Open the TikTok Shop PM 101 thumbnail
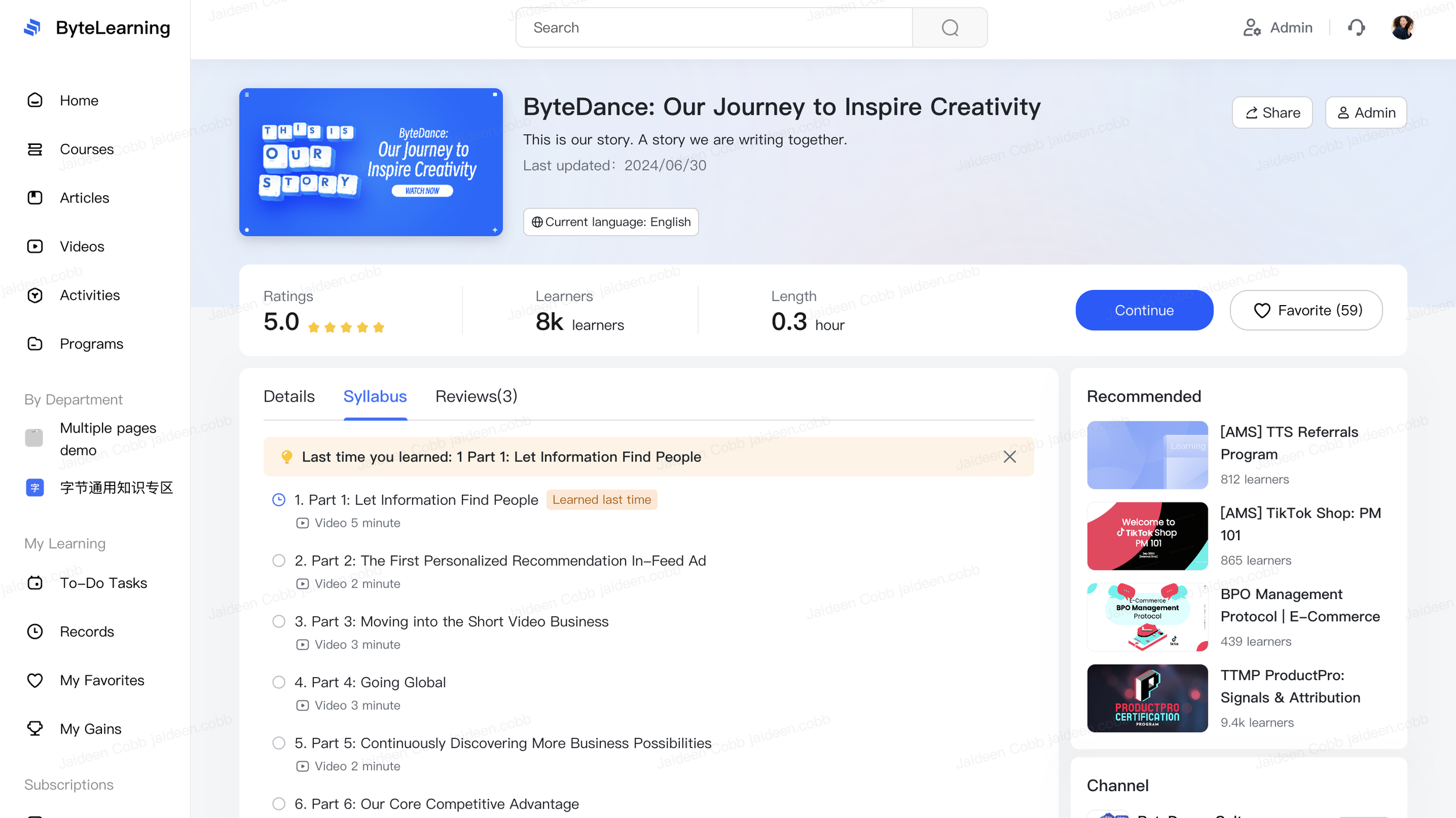Viewport: 1456px width, 818px height. 1147,536
